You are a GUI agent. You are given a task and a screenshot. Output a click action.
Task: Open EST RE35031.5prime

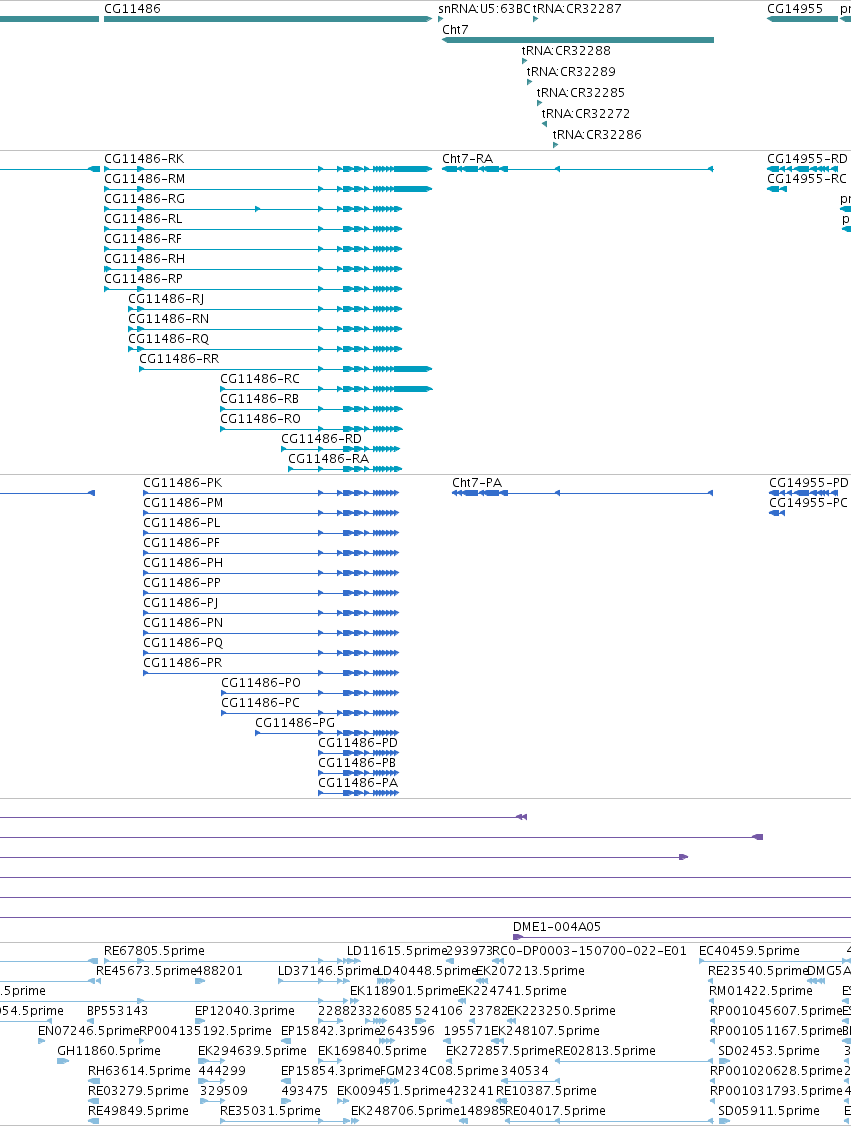click(270, 1111)
